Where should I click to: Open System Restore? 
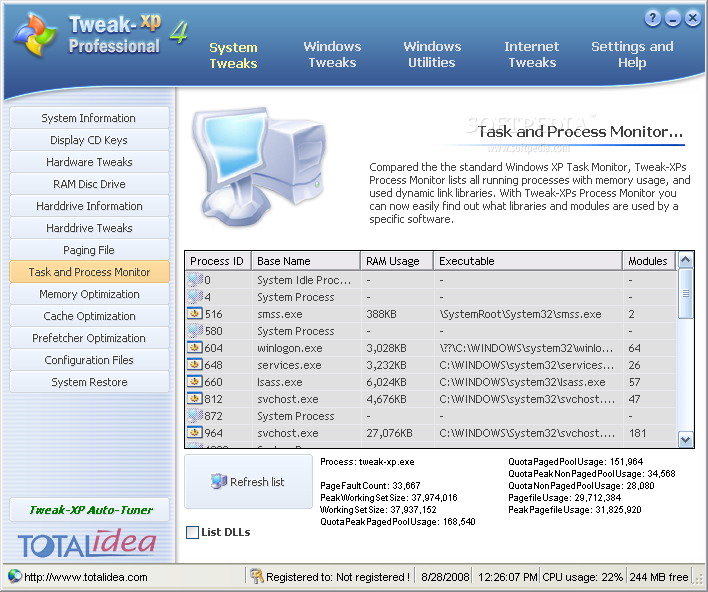pos(89,382)
